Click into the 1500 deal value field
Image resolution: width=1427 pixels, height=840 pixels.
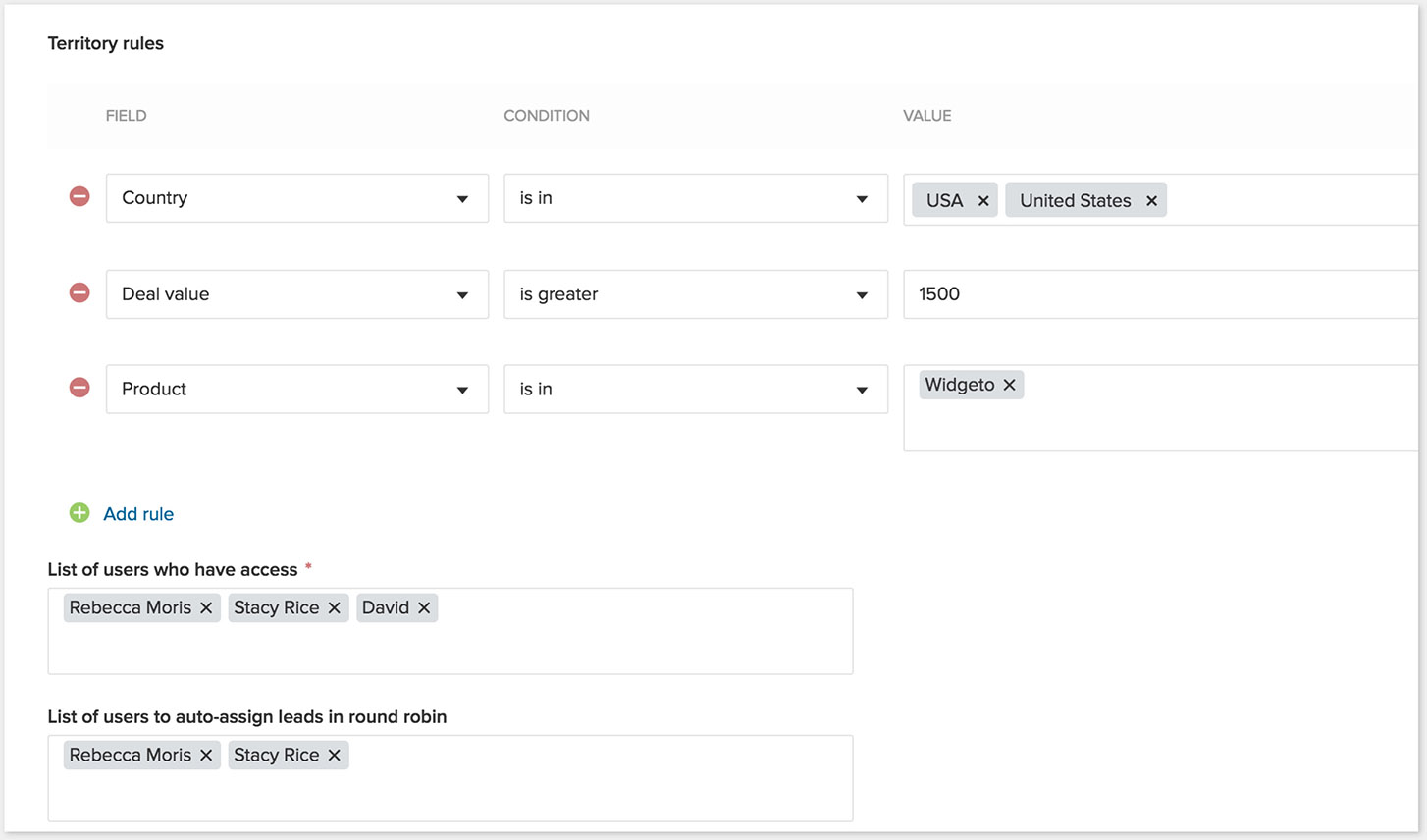[x=1161, y=294]
